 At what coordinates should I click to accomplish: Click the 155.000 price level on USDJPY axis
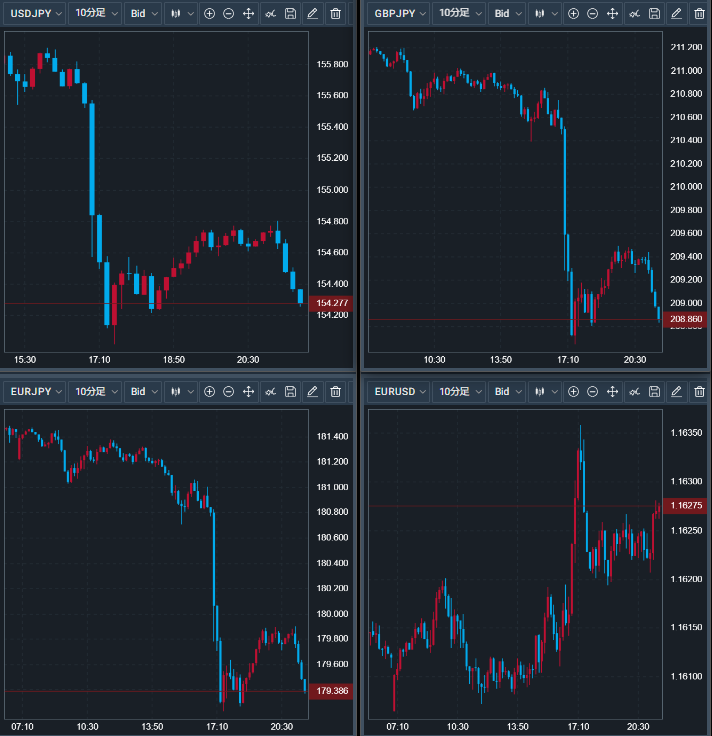pos(332,190)
